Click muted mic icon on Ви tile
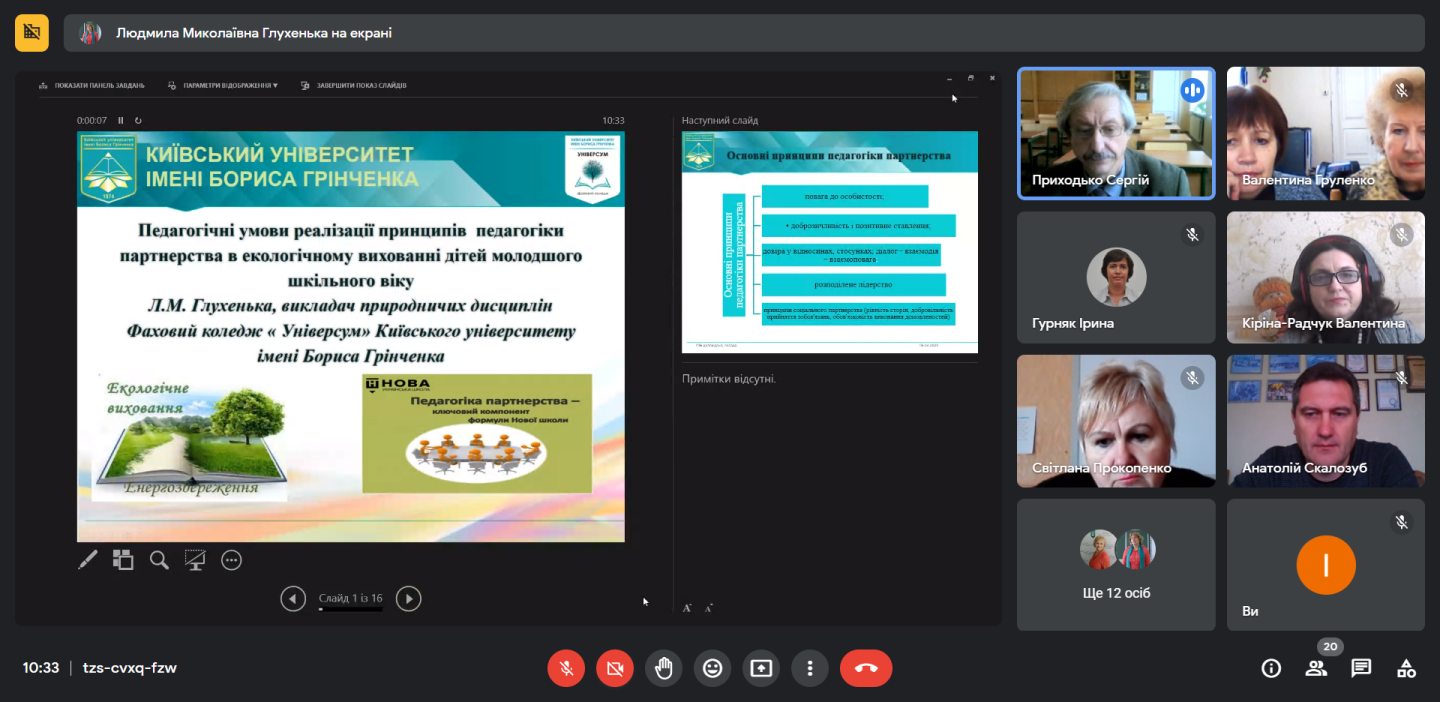The height and width of the screenshot is (702, 1440). (x=1401, y=522)
